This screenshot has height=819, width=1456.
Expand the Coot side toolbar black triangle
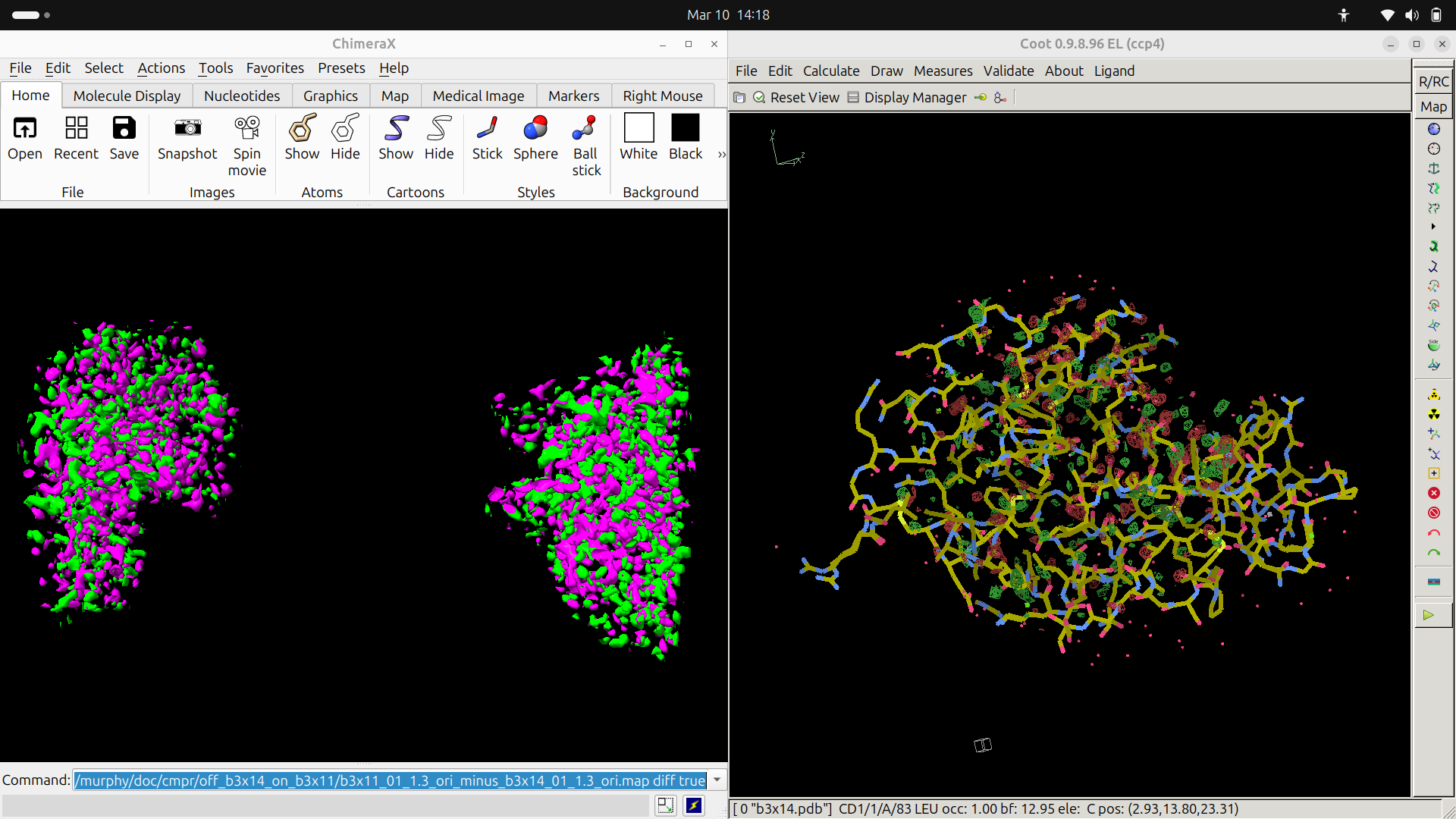1432,227
